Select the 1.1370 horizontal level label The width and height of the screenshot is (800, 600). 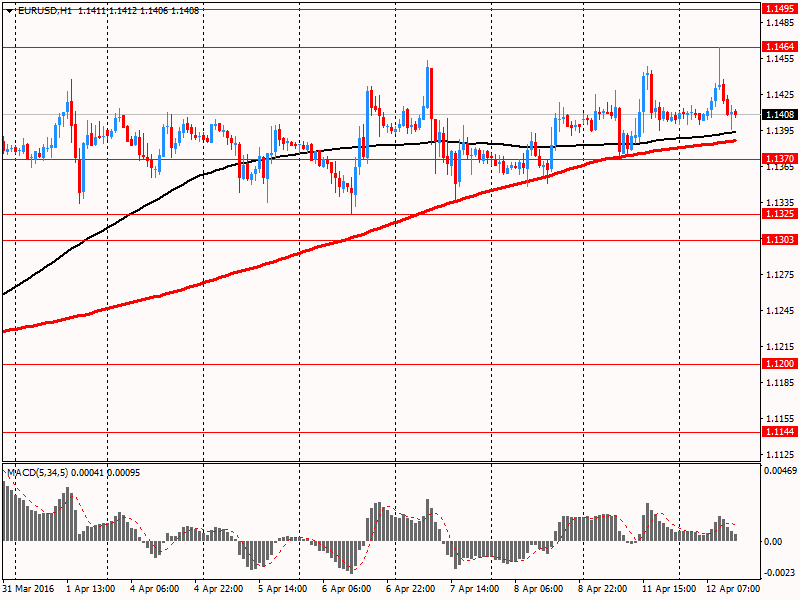pyautogui.click(x=780, y=159)
